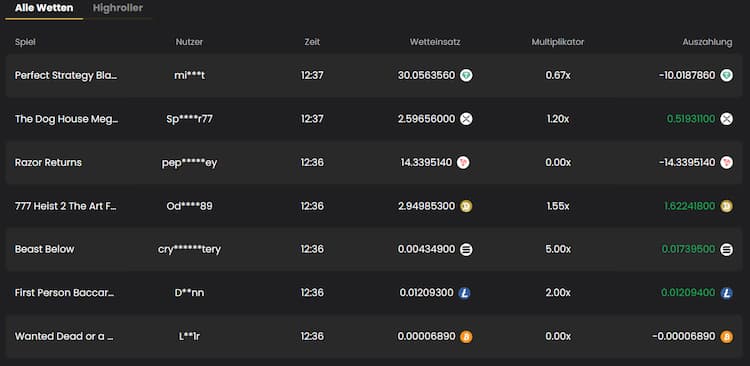Click the 12:36 time in Razor Returns row
Viewport: 750px width, 366px height.
point(312,163)
